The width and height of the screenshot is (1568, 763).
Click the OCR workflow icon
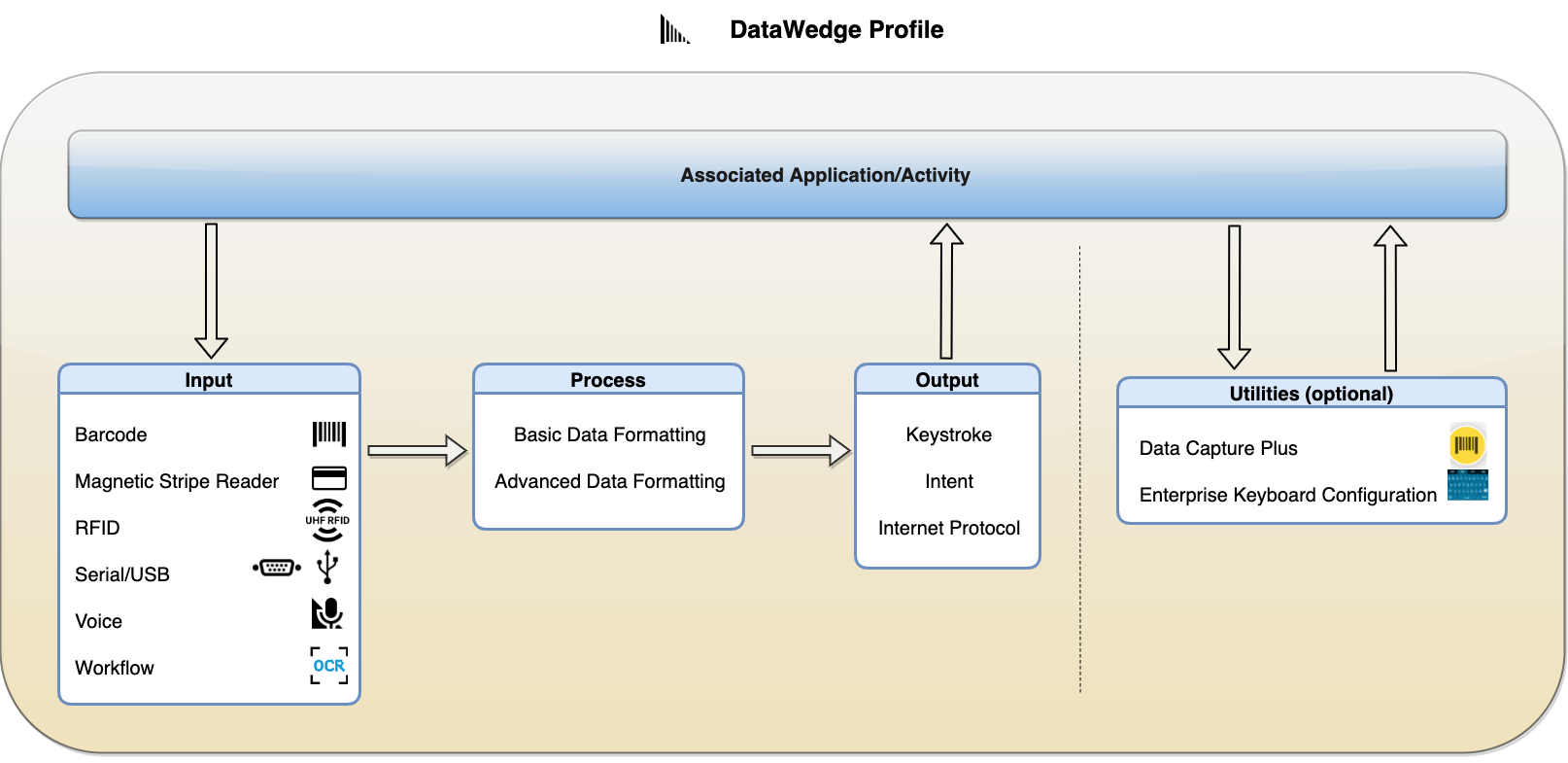point(329,666)
